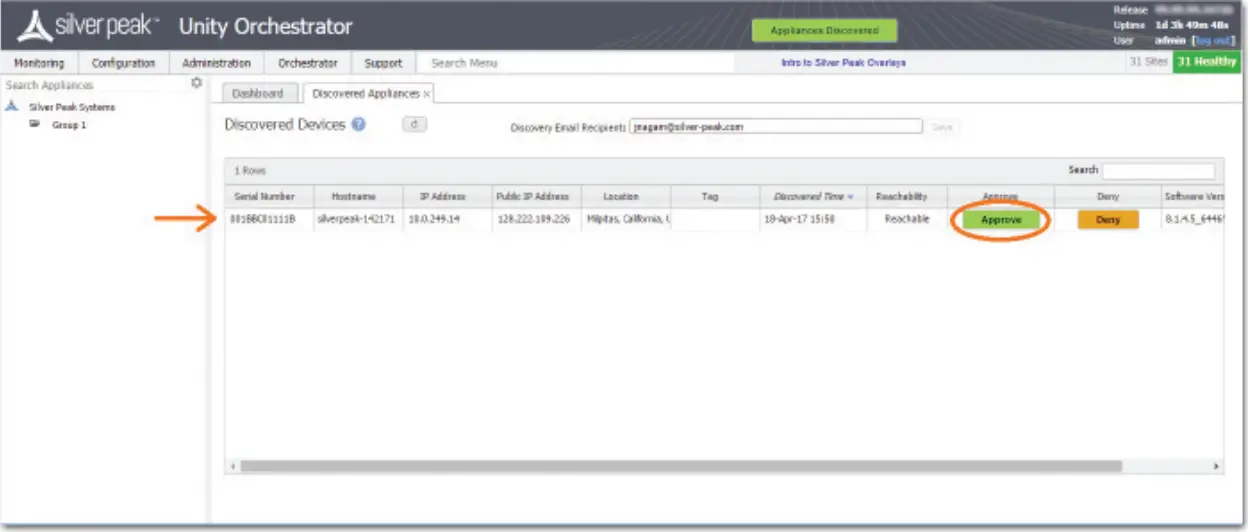This screenshot has width=1248, height=532.
Task: Click the Milpitas, California location cell
Action: click(626, 219)
